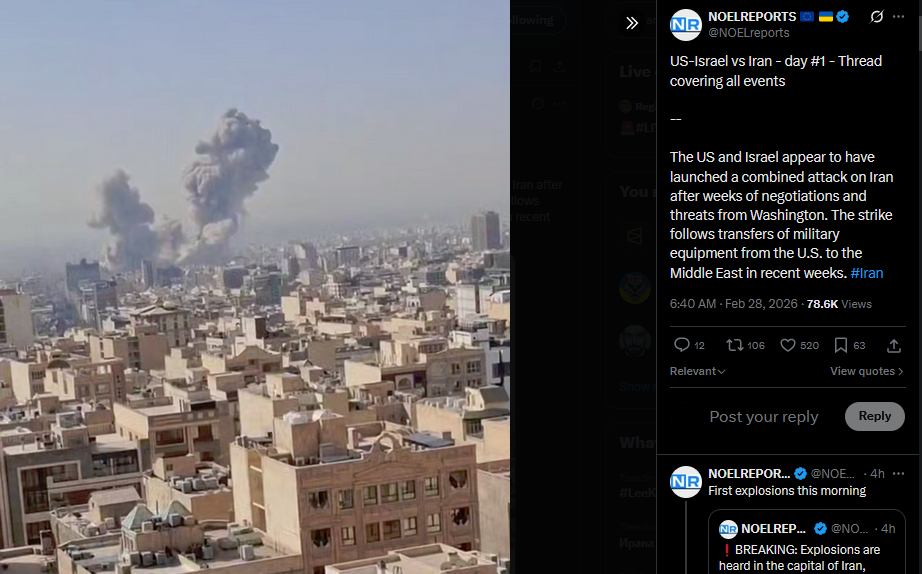Viewport: 922px width, 574px height.
Task: Click the reply comment icon showing 12
Action: pyautogui.click(x=689, y=345)
